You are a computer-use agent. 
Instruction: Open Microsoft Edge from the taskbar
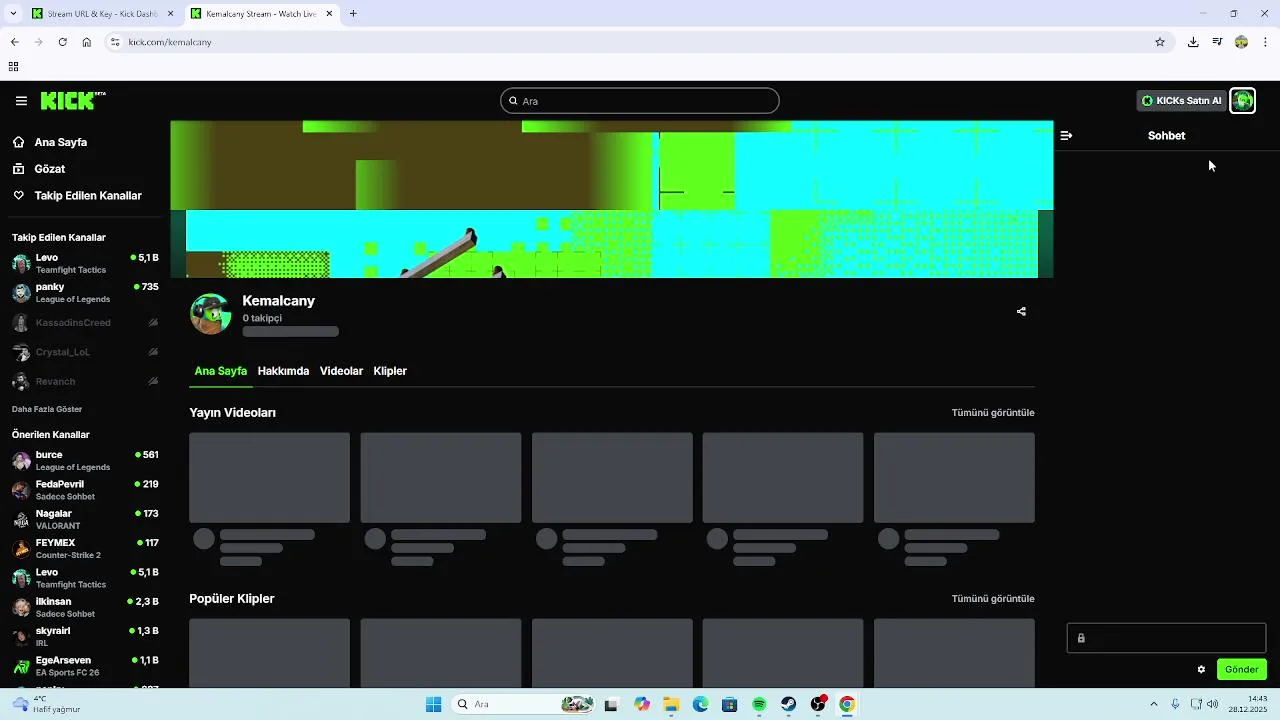point(700,704)
